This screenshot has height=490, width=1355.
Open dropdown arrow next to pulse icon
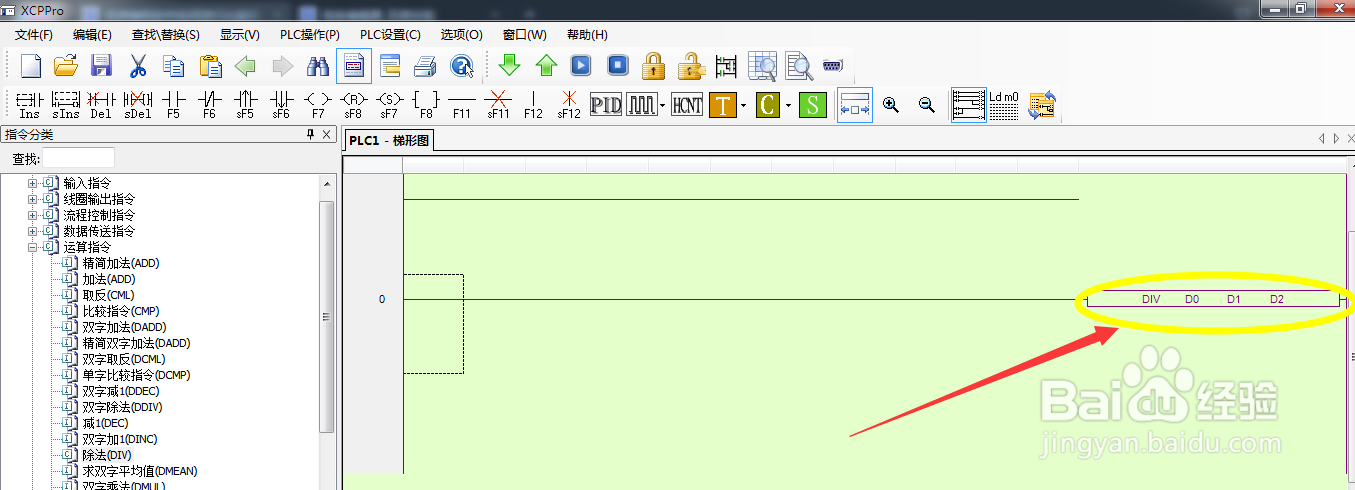(663, 104)
